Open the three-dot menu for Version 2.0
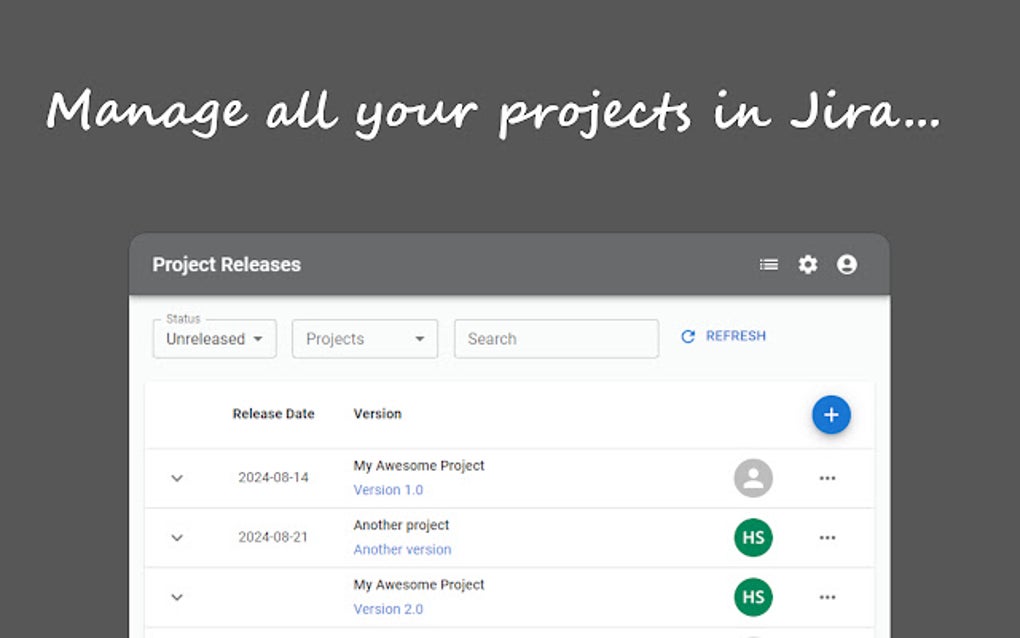 click(827, 597)
